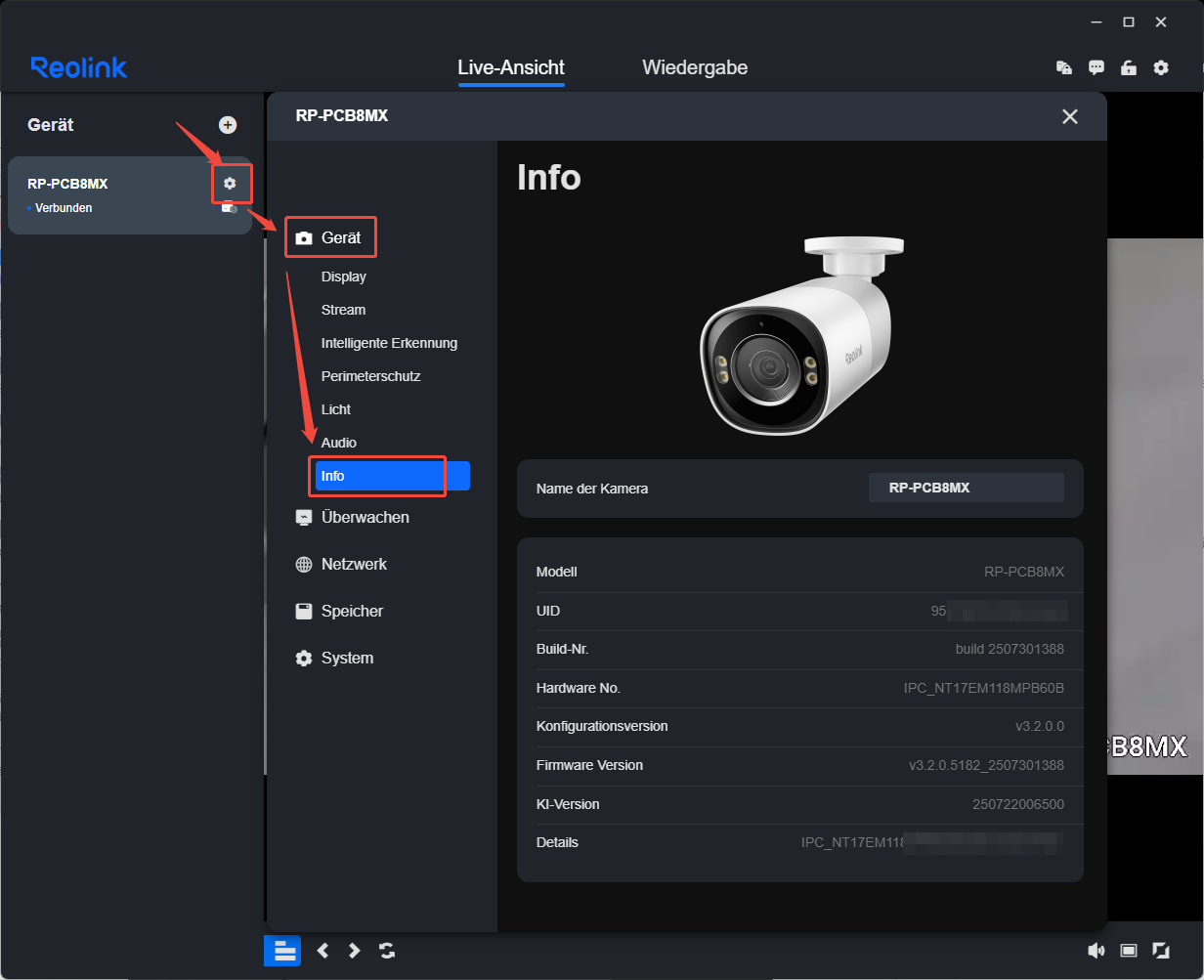The width and height of the screenshot is (1204, 980).
Task: Expand the Netzwerk section
Action: pyautogui.click(x=354, y=564)
